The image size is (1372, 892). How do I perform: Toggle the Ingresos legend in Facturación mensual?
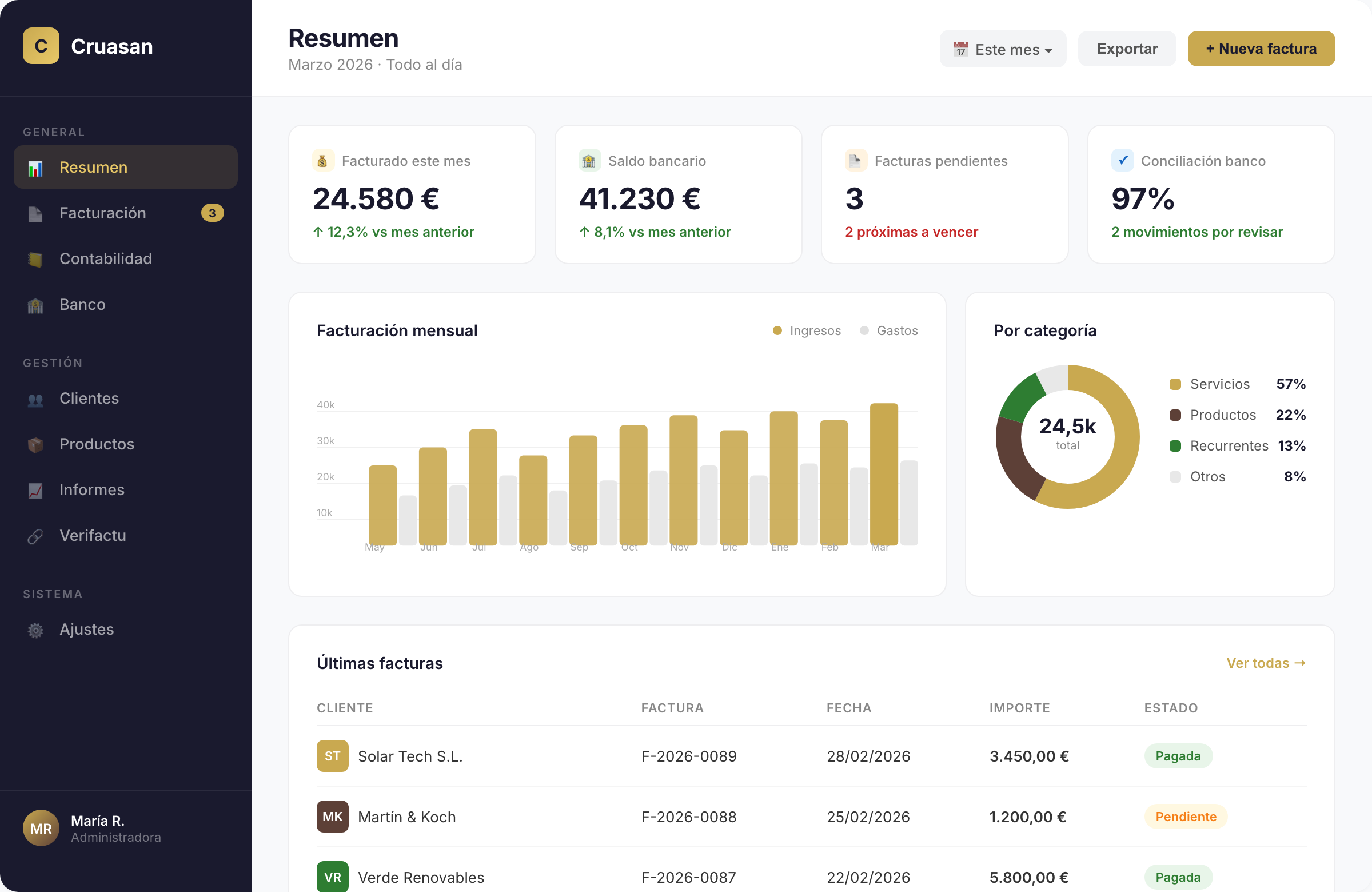pos(807,330)
